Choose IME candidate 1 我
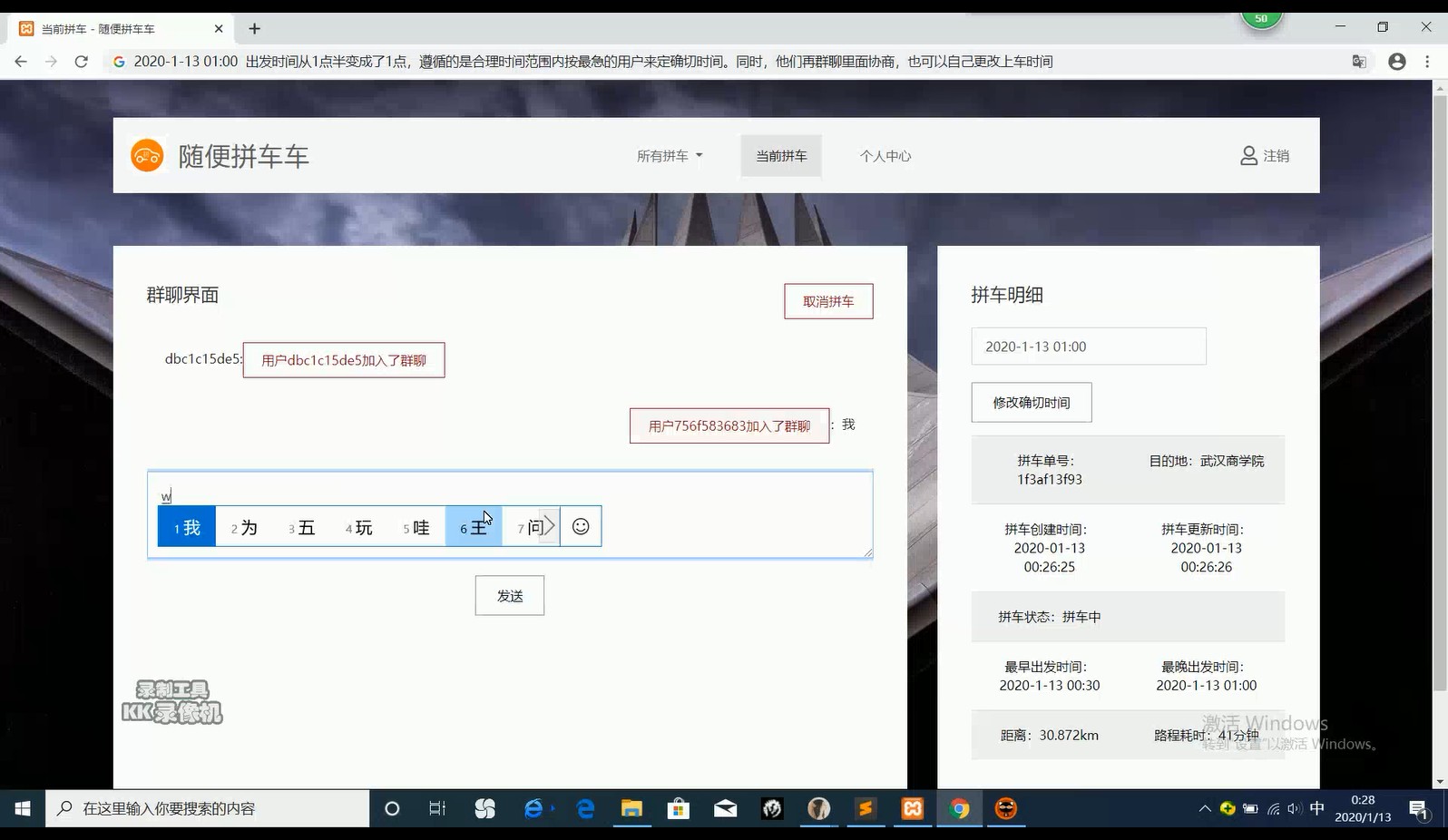The height and width of the screenshot is (840, 1448). 187,527
